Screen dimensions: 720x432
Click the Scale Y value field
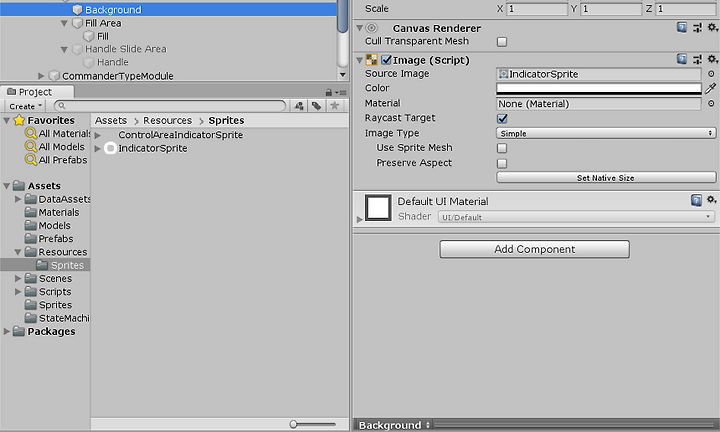point(611,9)
